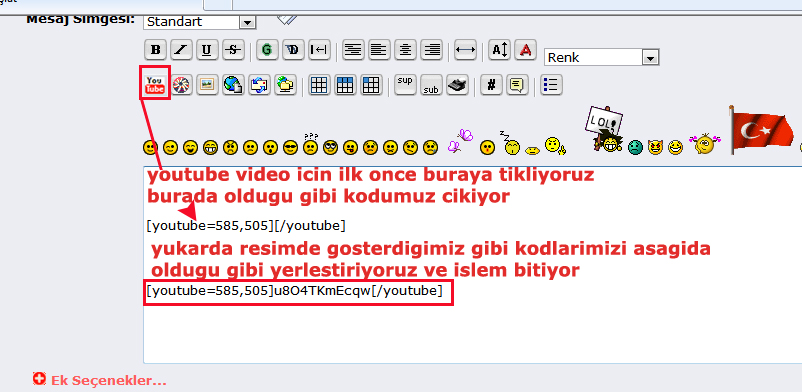Click the red A font face button
Image resolution: width=802 pixels, height=392 pixels.
click(525, 50)
